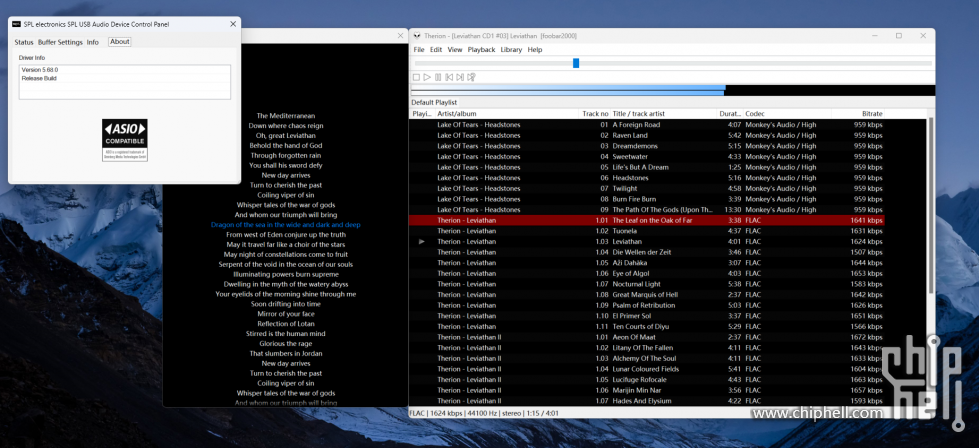Open the Library menu
Screen dimensions: 979x448
[x=511, y=50]
